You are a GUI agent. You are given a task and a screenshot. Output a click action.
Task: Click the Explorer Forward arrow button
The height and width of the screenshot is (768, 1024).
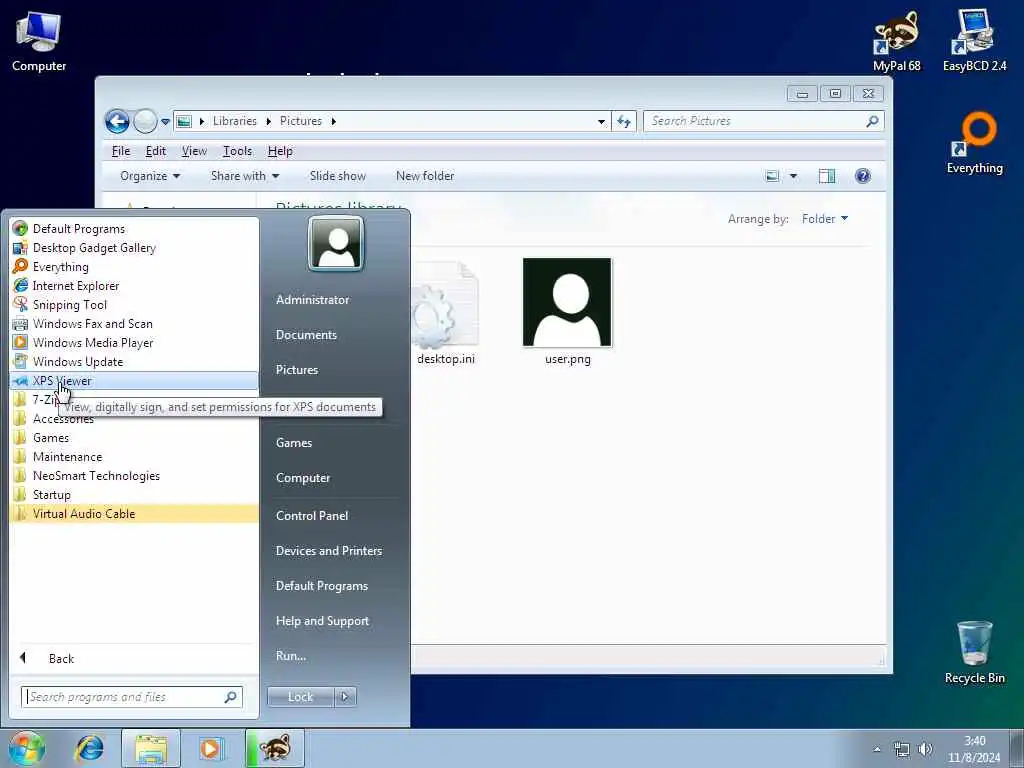click(145, 121)
